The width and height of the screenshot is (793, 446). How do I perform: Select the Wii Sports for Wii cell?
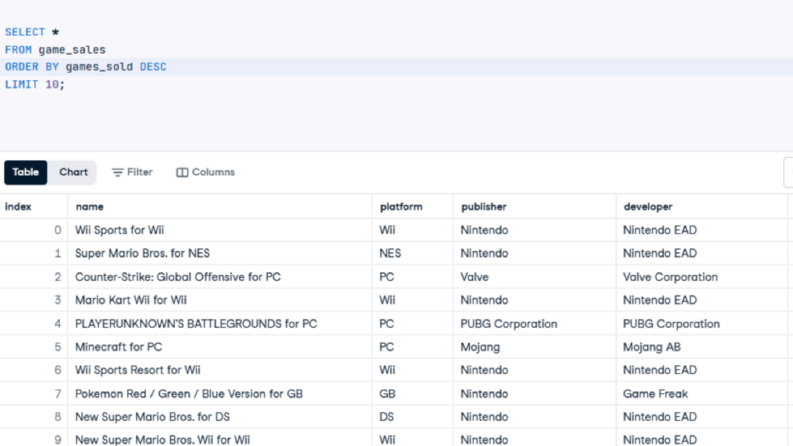(x=119, y=230)
